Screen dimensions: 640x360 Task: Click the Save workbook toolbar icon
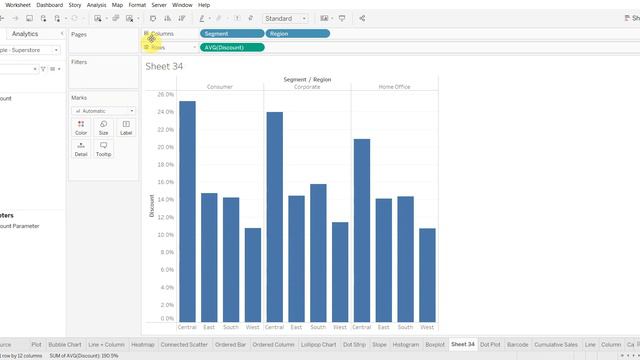(x=29, y=18)
